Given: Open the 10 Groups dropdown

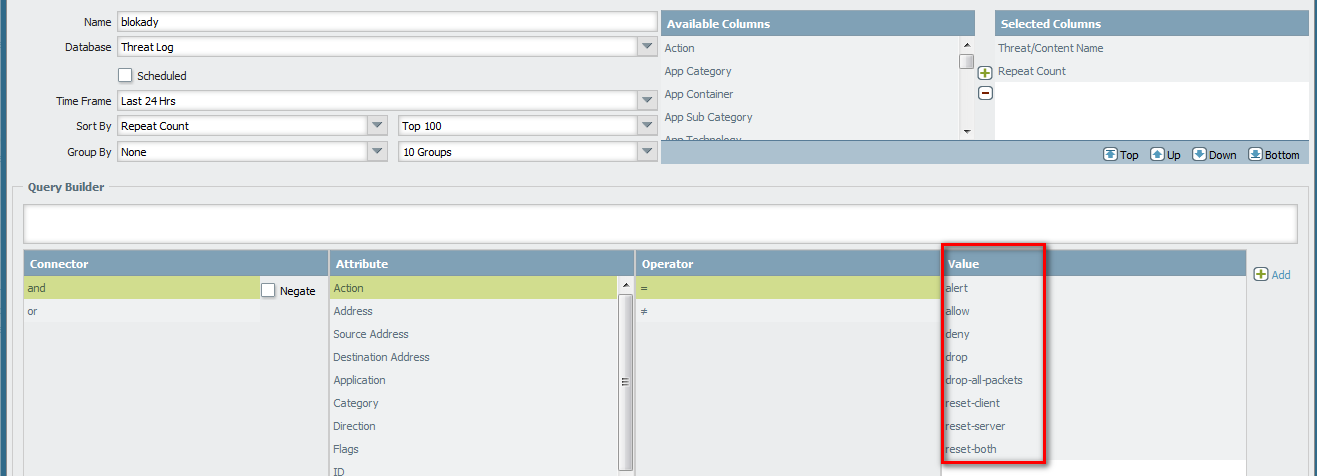Looking at the screenshot, I should [647, 152].
